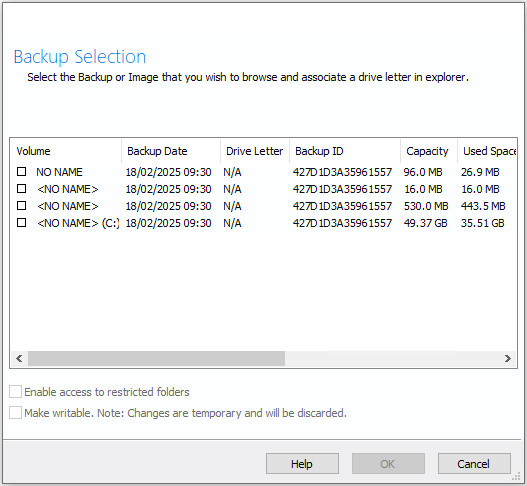The image size is (527, 486).
Task: Click the scrollbar right arrow
Action: click(x=508, y=359)
